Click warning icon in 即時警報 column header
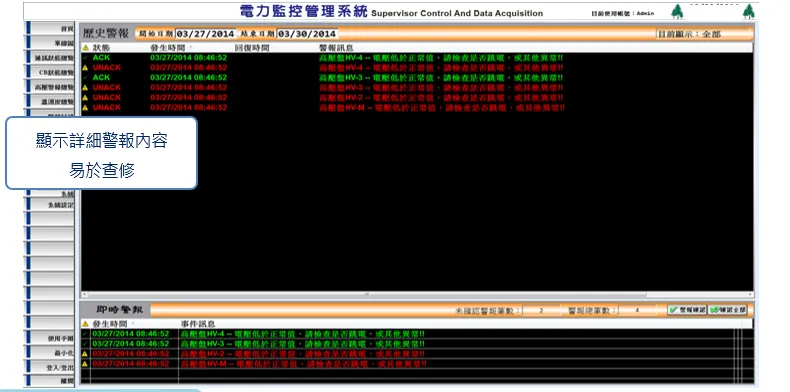Image resolution: width=790 pixels, height=392 pixels. coord(85,324)
